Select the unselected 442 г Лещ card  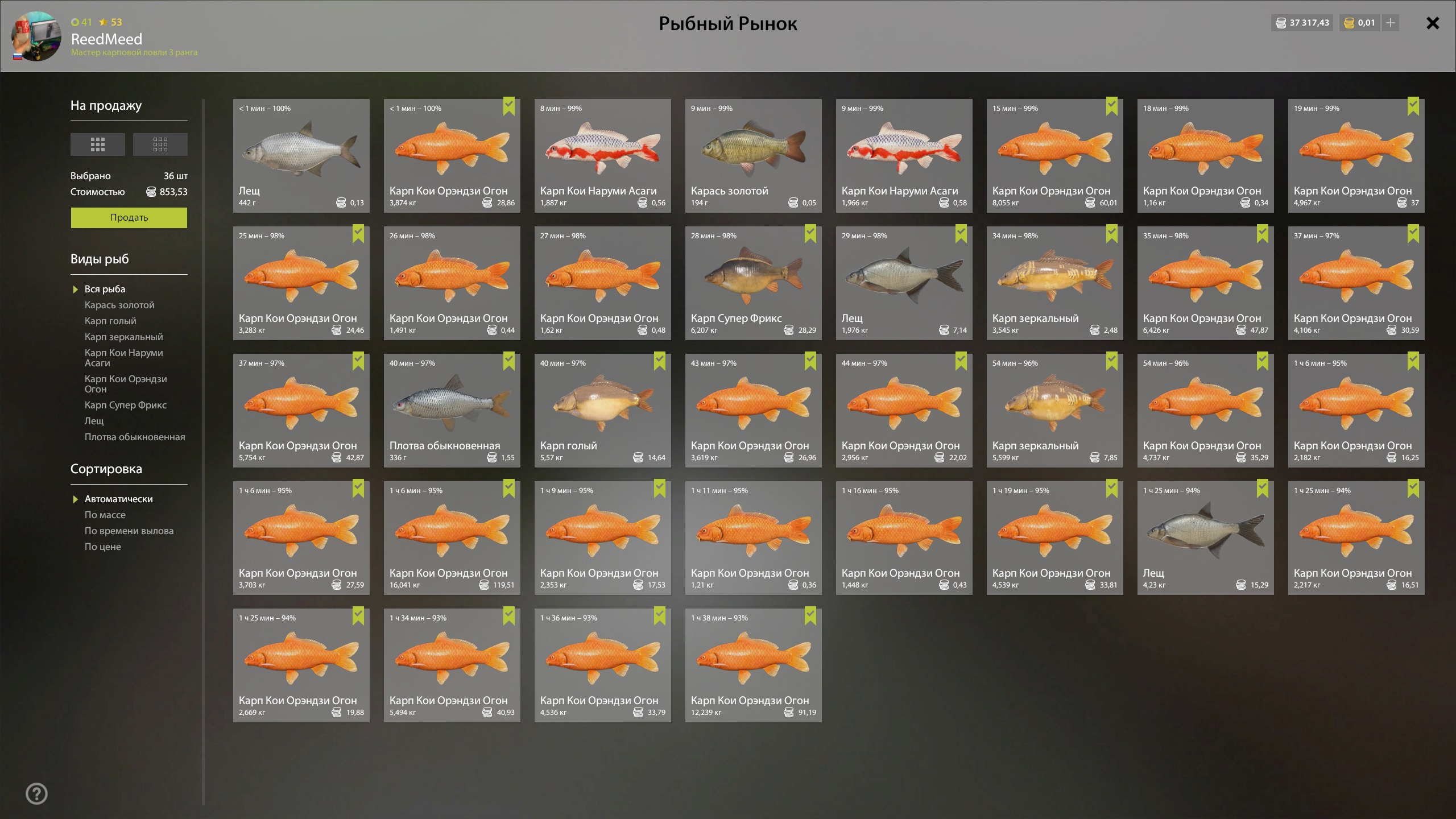(x=301, y=156)
